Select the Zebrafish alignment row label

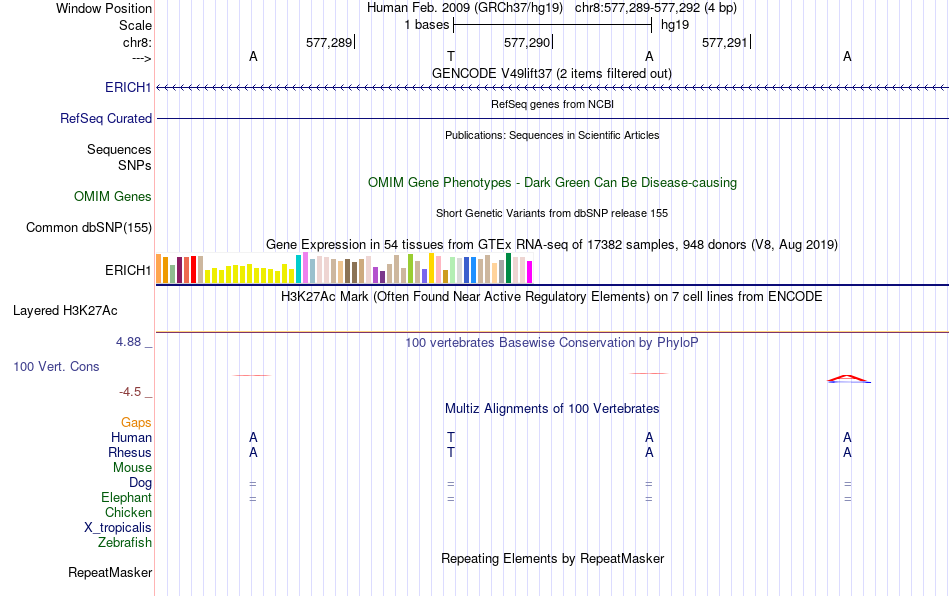(x=125, y=542)
